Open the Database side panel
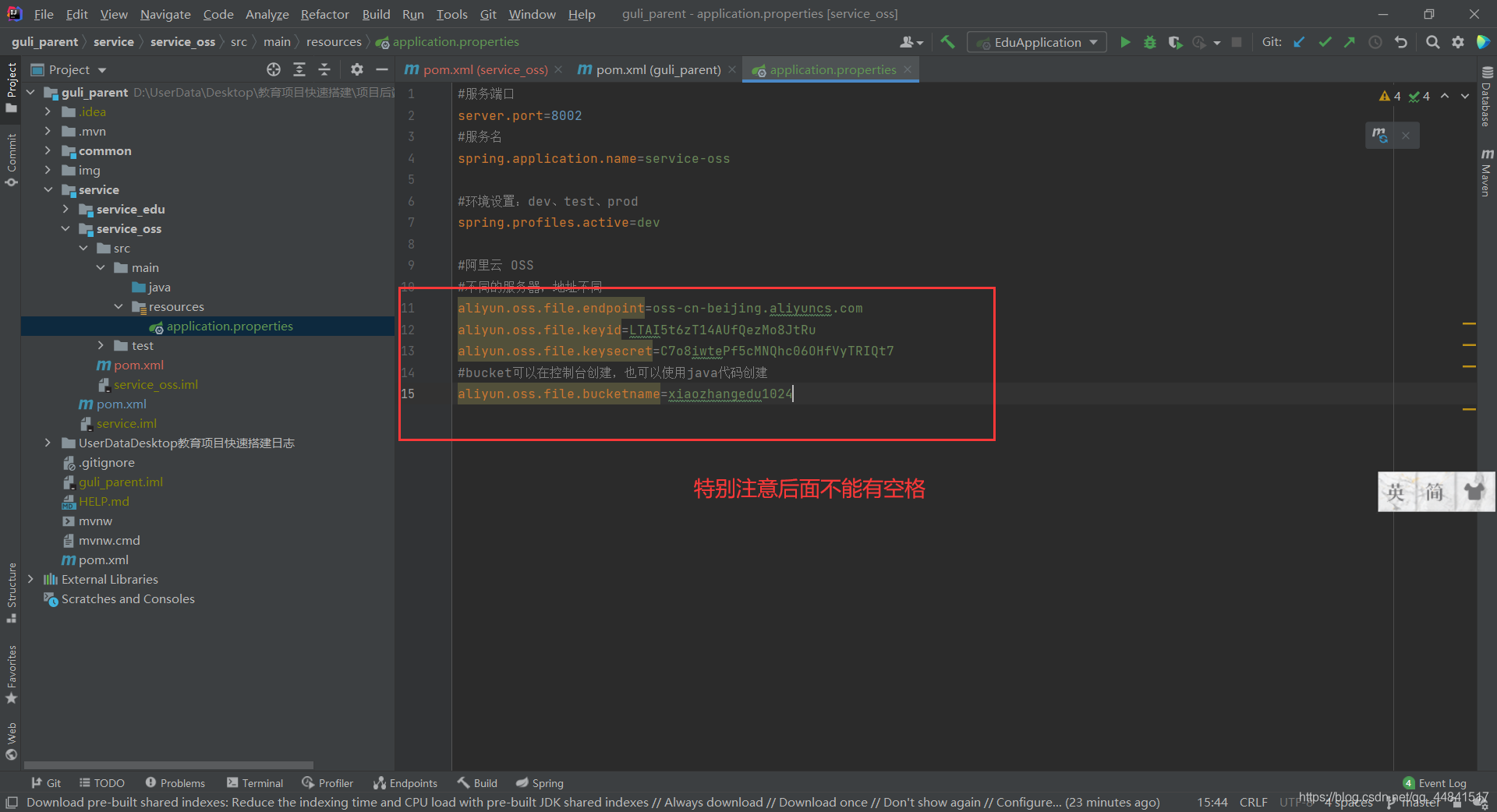Screen dimensions: 1497x812 (1486, 97)
